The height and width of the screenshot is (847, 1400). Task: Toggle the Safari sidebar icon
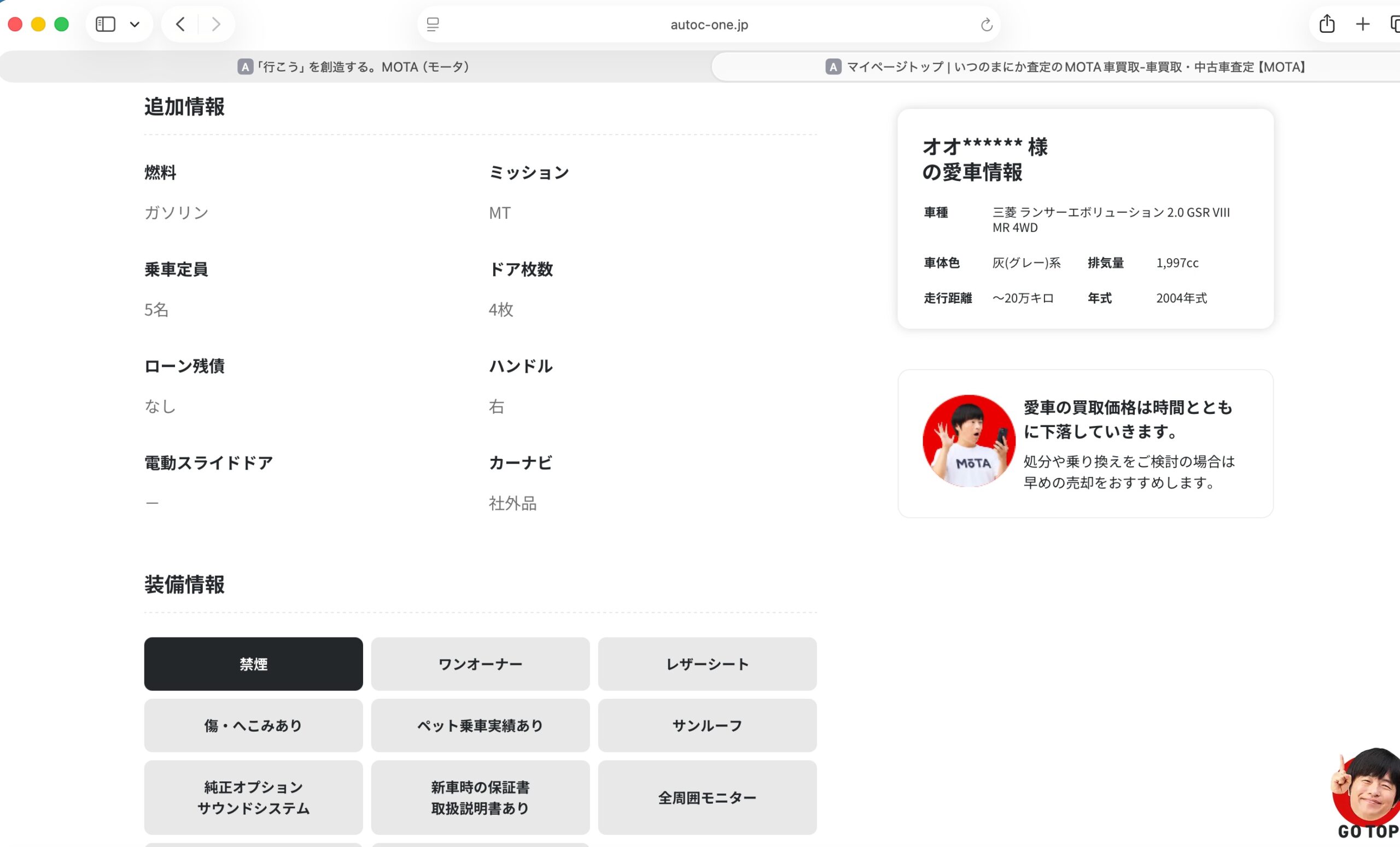click(105, 25)
